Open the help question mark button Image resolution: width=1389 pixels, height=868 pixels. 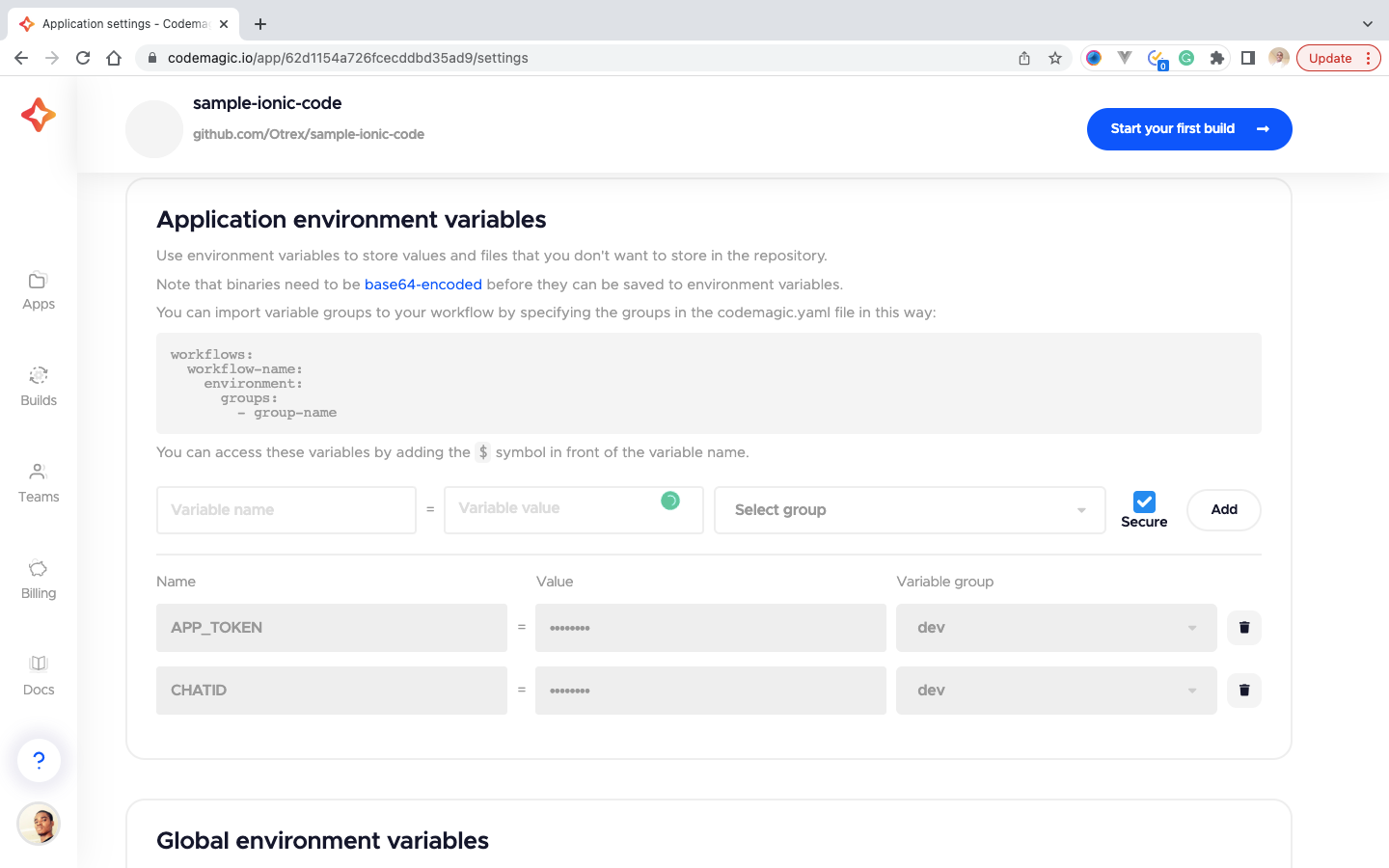(x=39, y=760)
